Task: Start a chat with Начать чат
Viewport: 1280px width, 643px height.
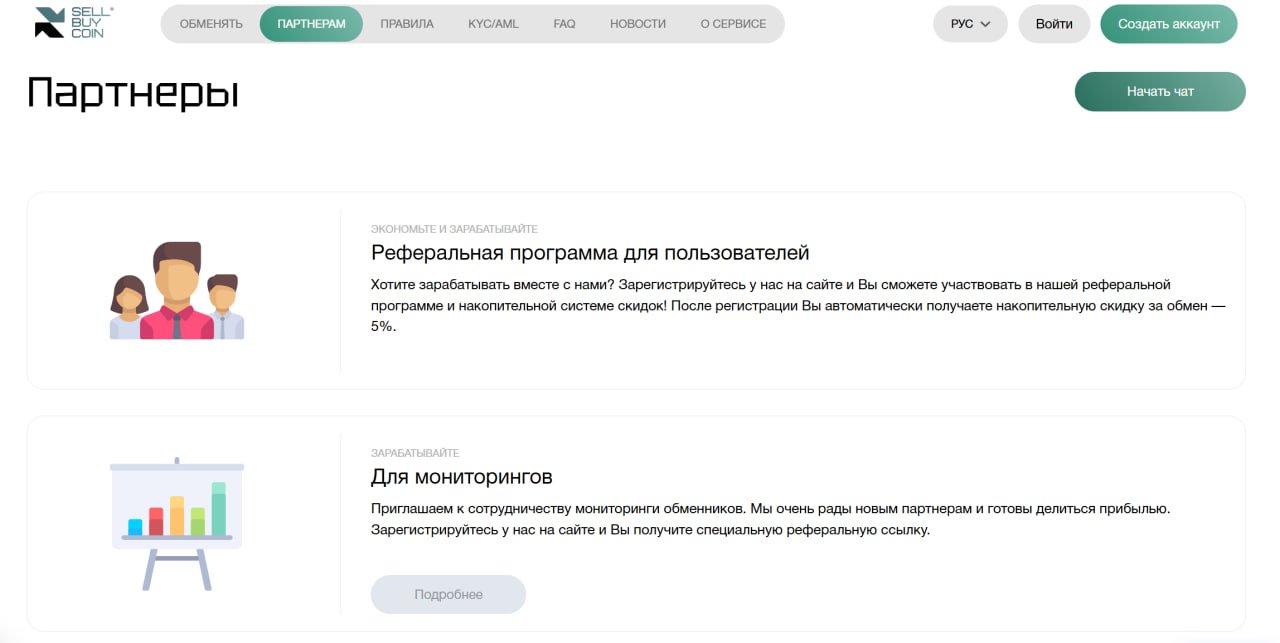Action: [x=1160, y=91]
